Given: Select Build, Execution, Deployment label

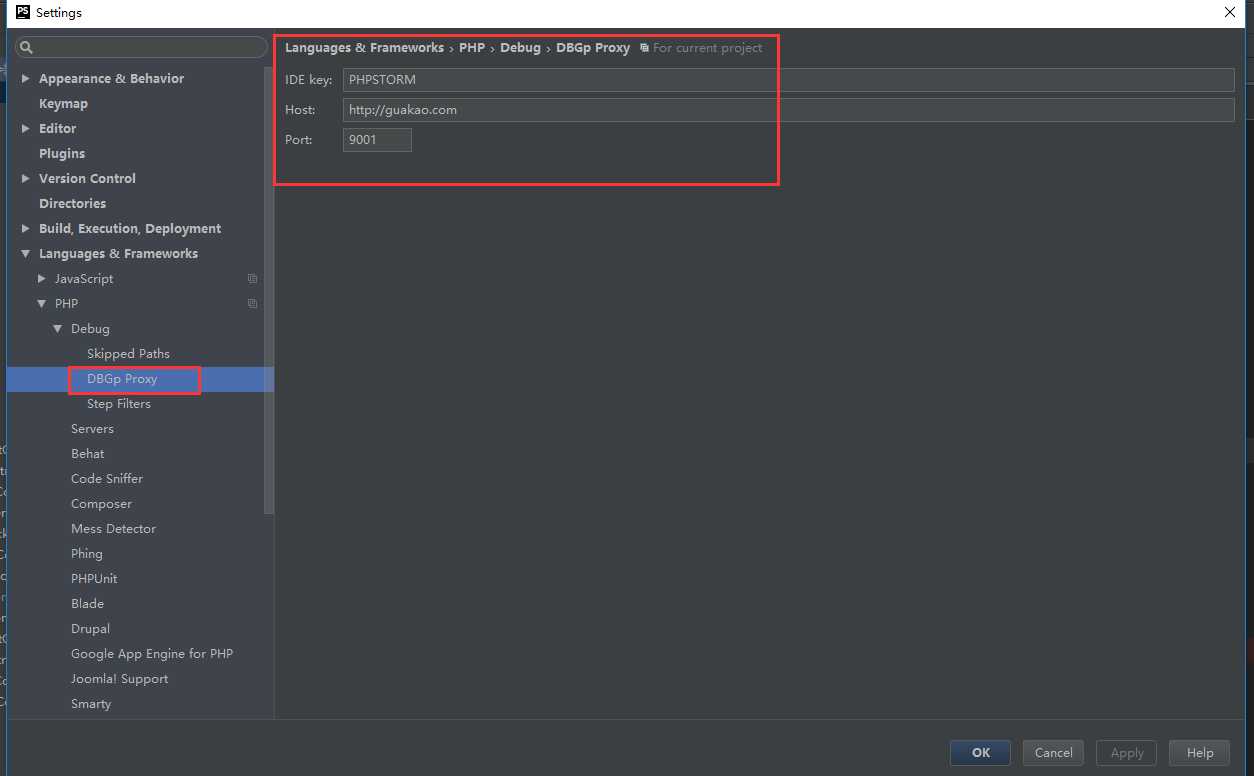Looking at the screenshot, I should pyautogui.click(x=130, y=228).
